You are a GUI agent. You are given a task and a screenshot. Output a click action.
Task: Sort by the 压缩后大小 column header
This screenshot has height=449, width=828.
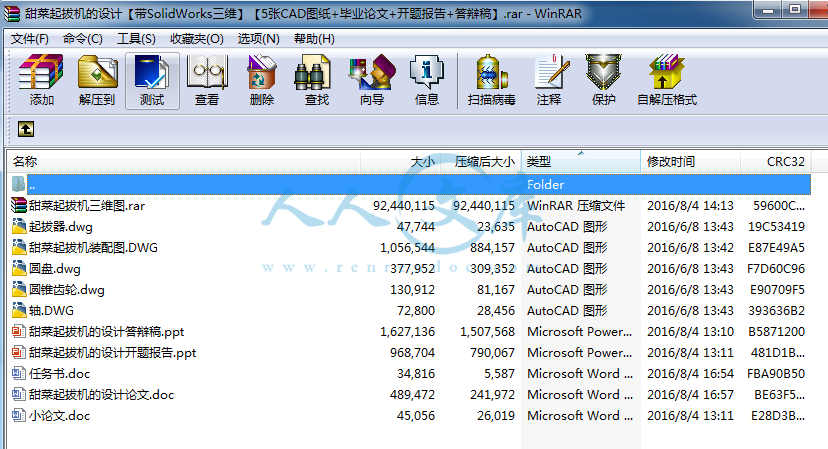tap(481, 162)
